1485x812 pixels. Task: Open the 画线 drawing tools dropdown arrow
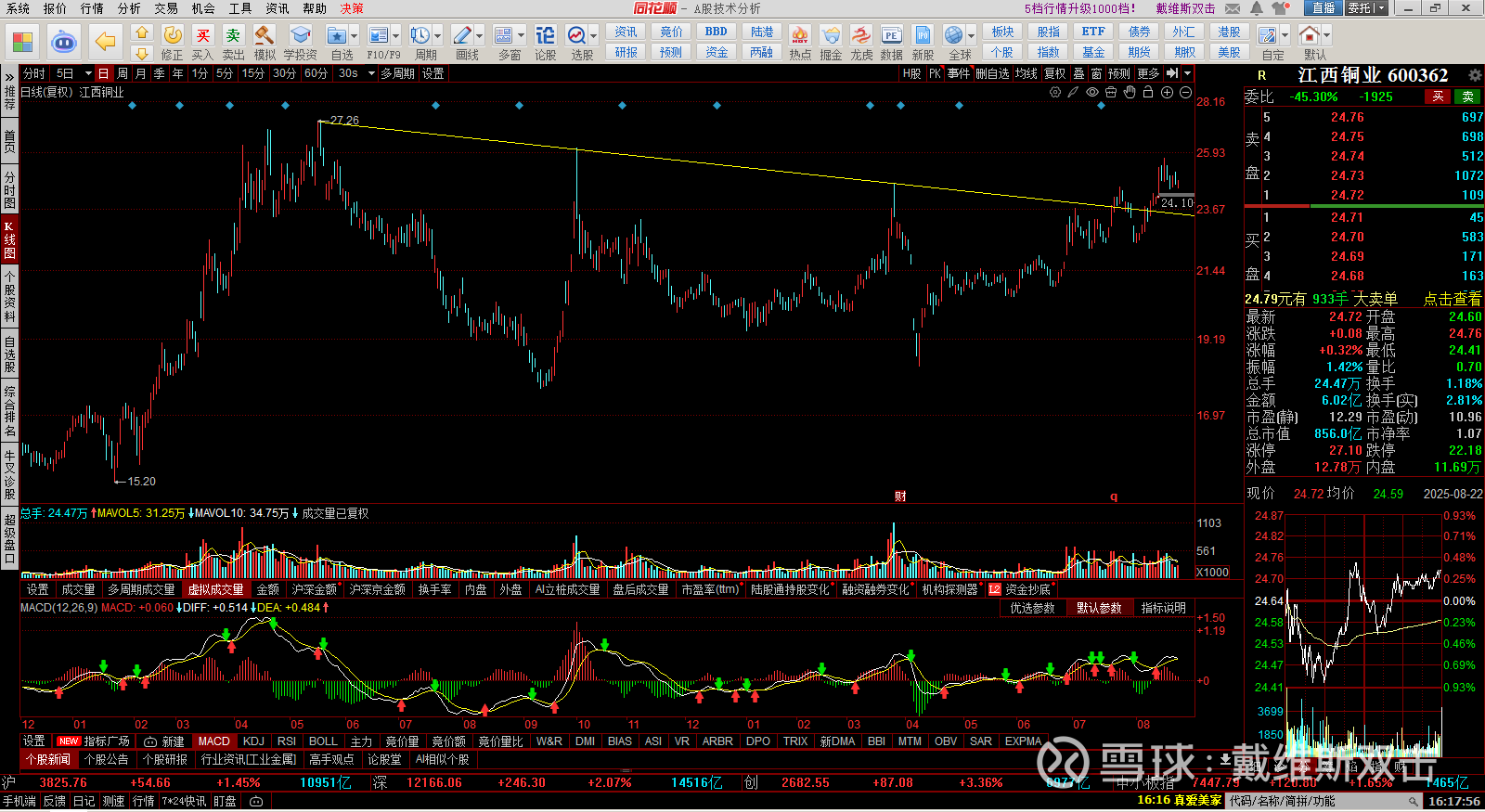[479, 36]
